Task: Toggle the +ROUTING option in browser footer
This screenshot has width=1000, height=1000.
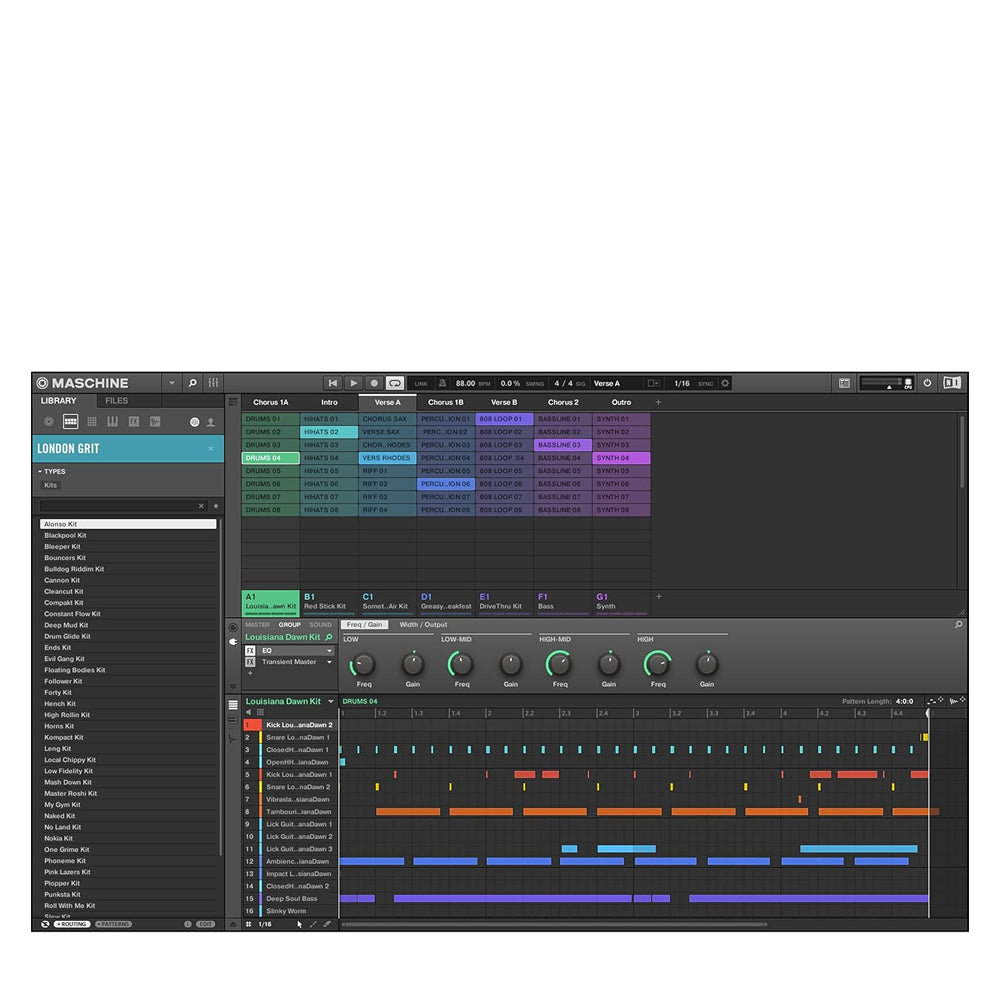Action: coord(72,924)
